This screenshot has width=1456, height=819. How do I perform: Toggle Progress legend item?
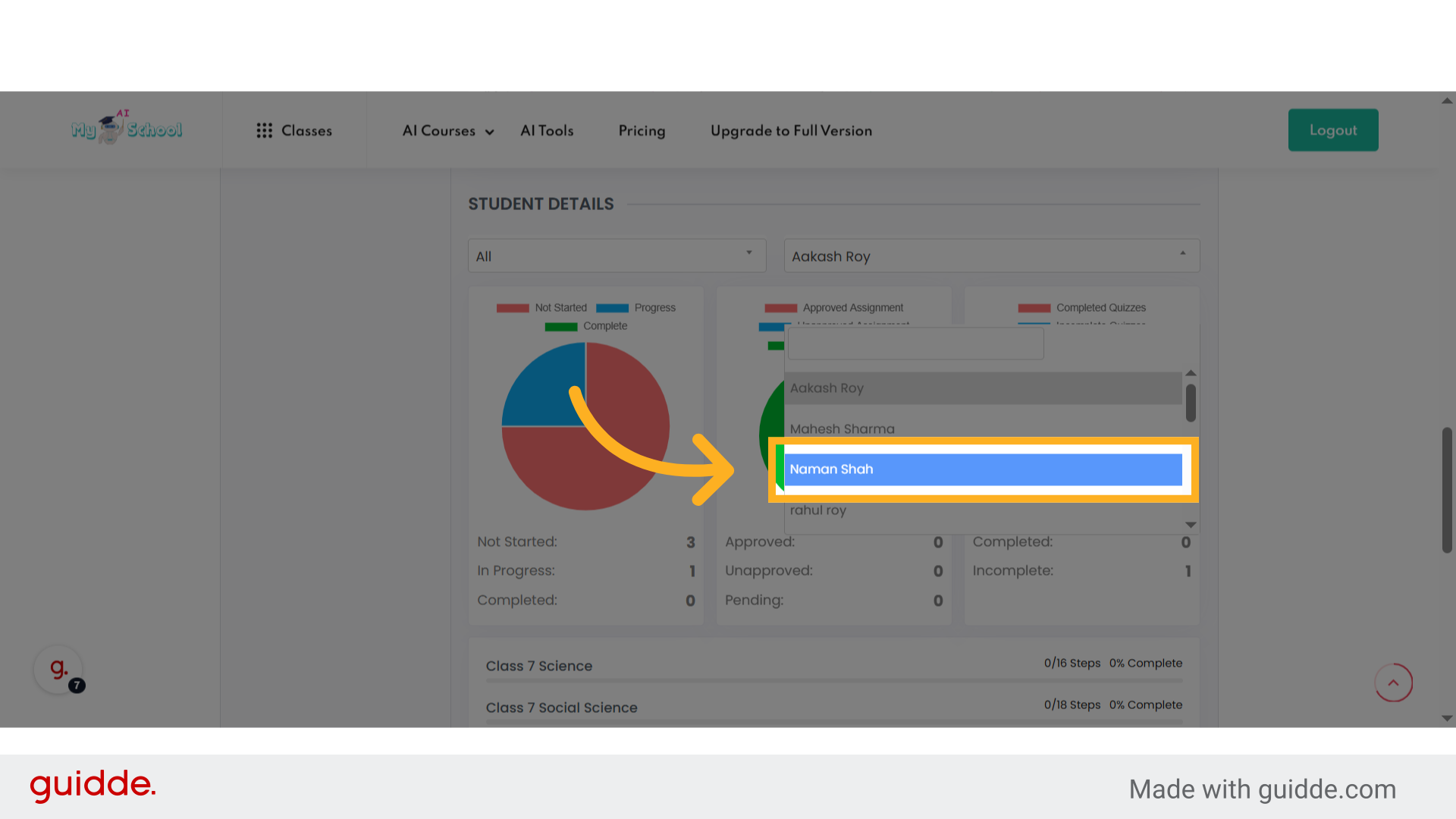click(635, 308)
